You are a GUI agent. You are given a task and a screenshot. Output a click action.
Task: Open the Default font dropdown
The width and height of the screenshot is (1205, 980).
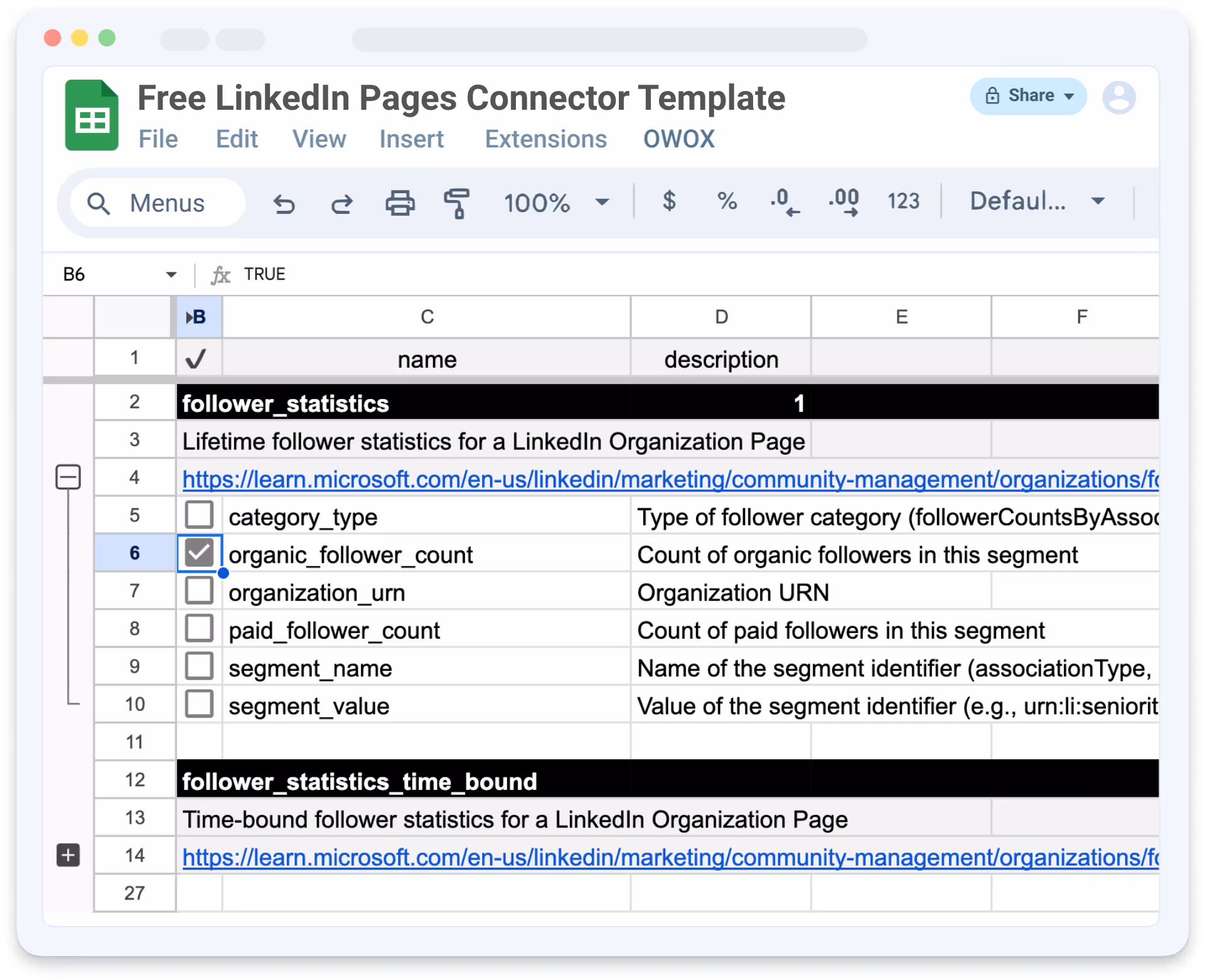click(1037, 201)
